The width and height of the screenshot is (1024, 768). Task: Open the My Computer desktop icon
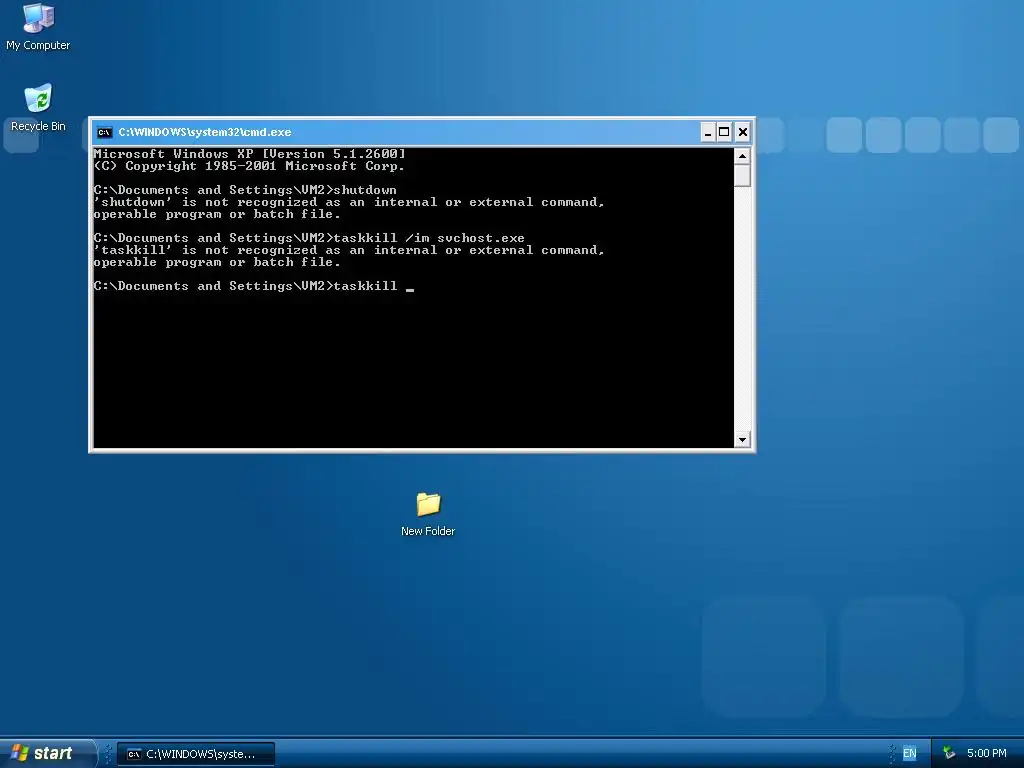38,26
